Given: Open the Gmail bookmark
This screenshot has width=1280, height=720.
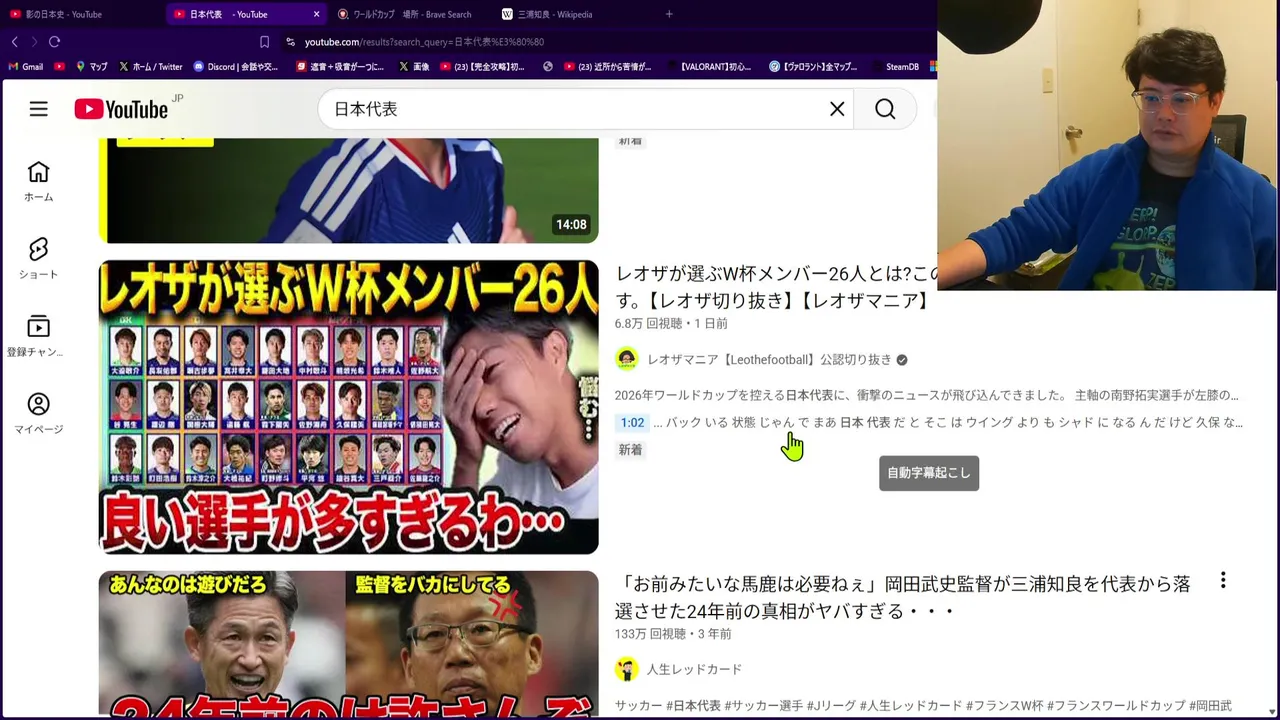Looking at the screenshot, I should point(26,67).
